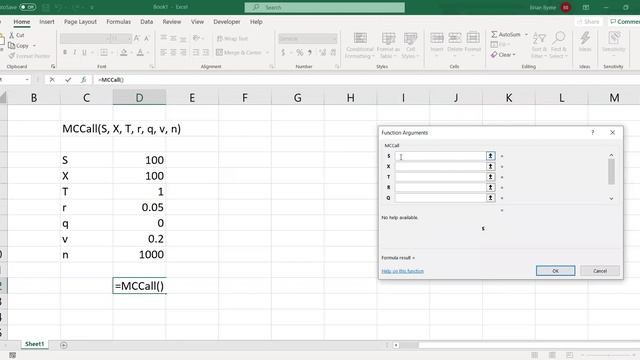Screen dimensions: 640x360
Task: Click the collapse dialog icon for Q argument
Action: (490, 198)
